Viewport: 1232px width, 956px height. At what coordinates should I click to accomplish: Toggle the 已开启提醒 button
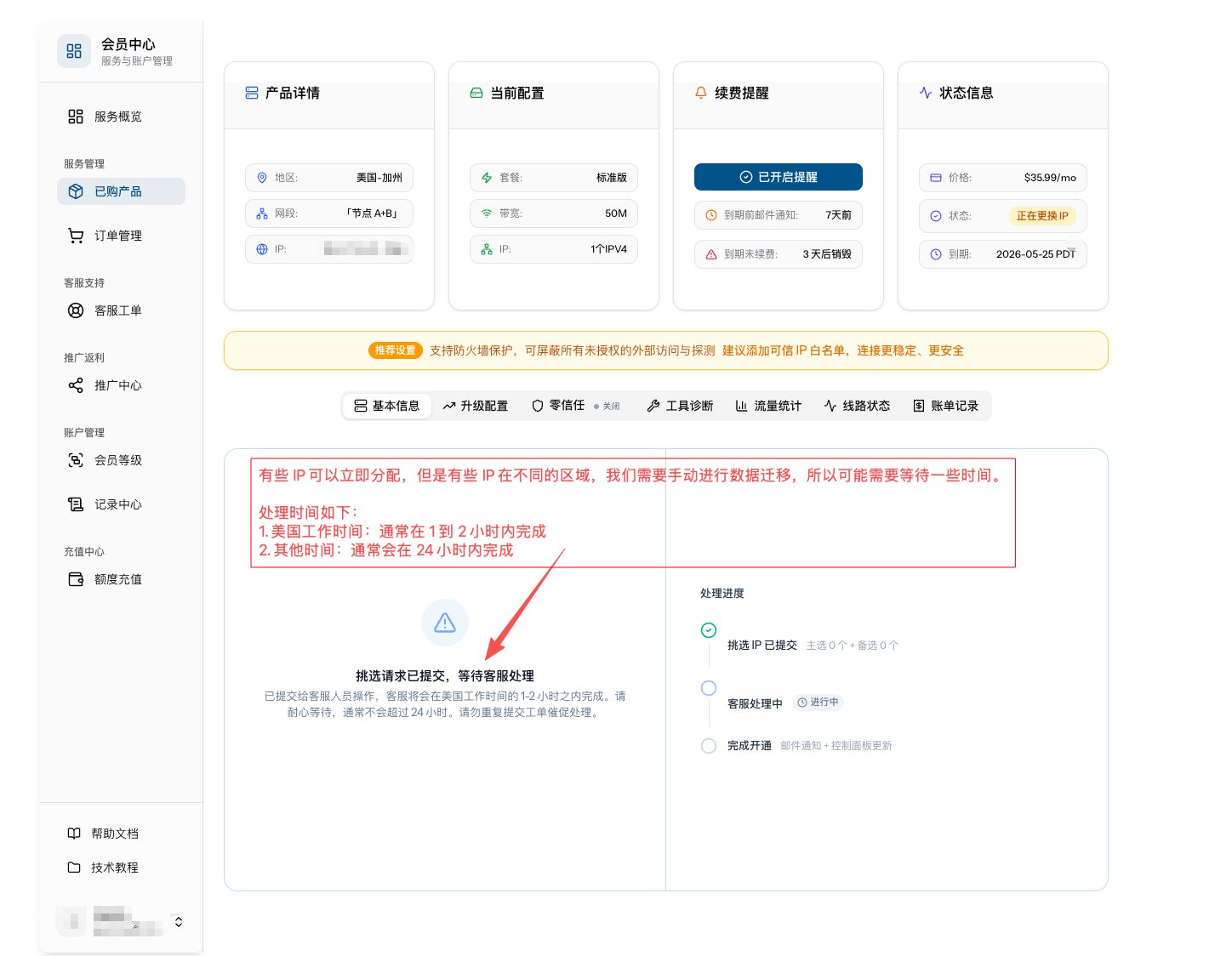pos(779,177)
